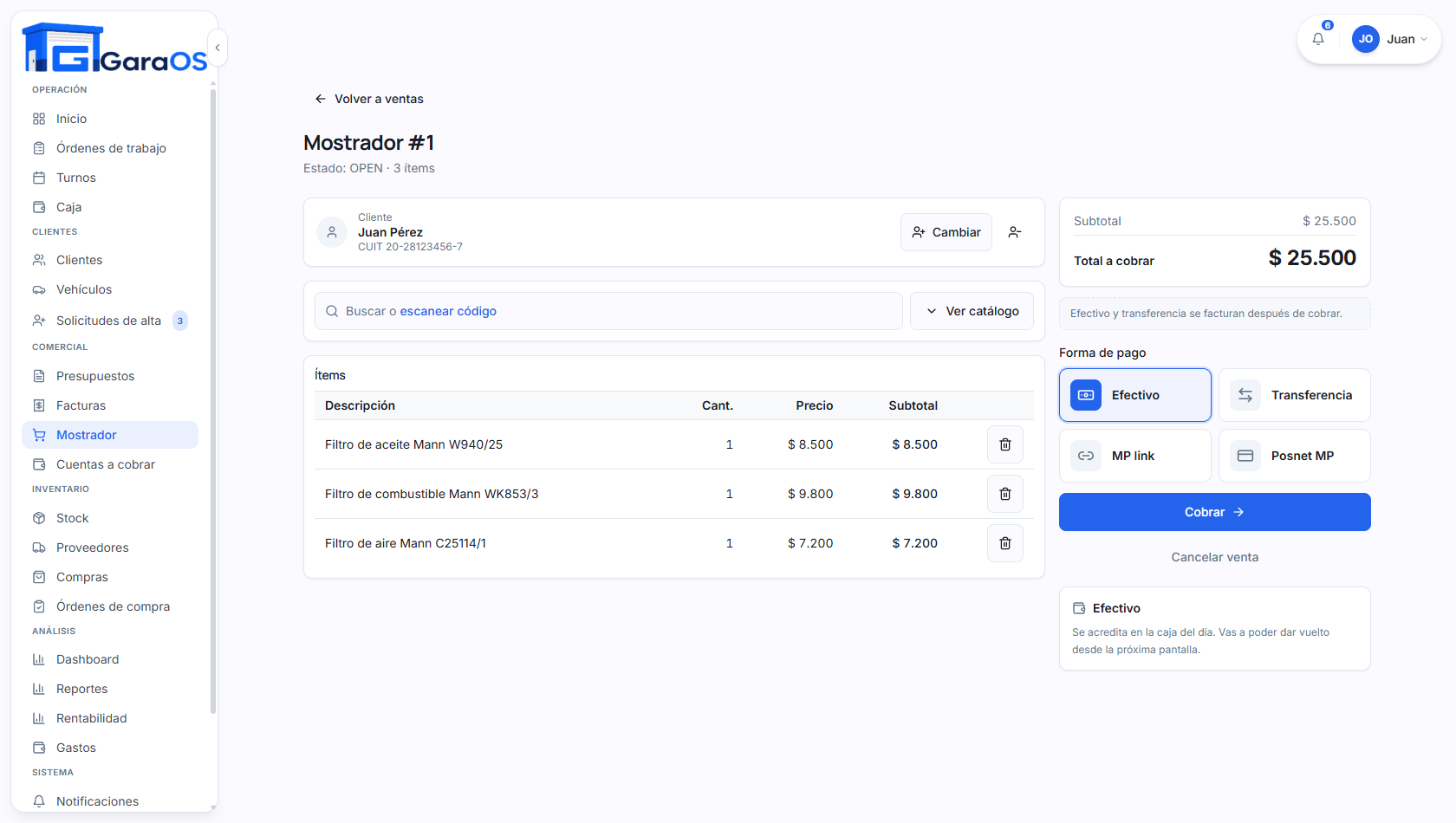Click price $ 9.800 in Precio column
The height and width of the screenshot is (823, 1456).
(x=810, y=494)
